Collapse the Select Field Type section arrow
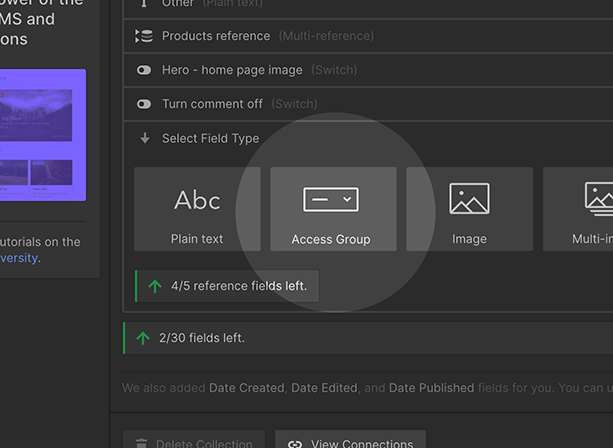Screen dimensions: 613x448 144,139
